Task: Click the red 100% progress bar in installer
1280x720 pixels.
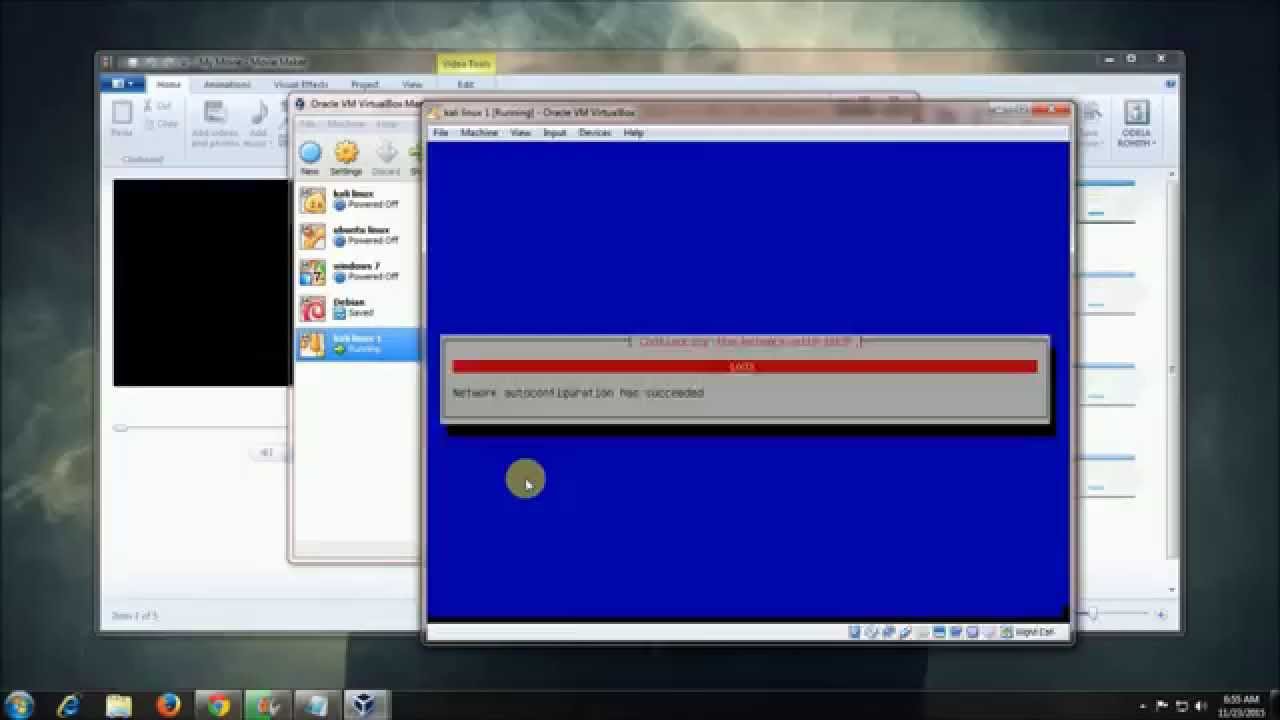Action: (745, 367)
